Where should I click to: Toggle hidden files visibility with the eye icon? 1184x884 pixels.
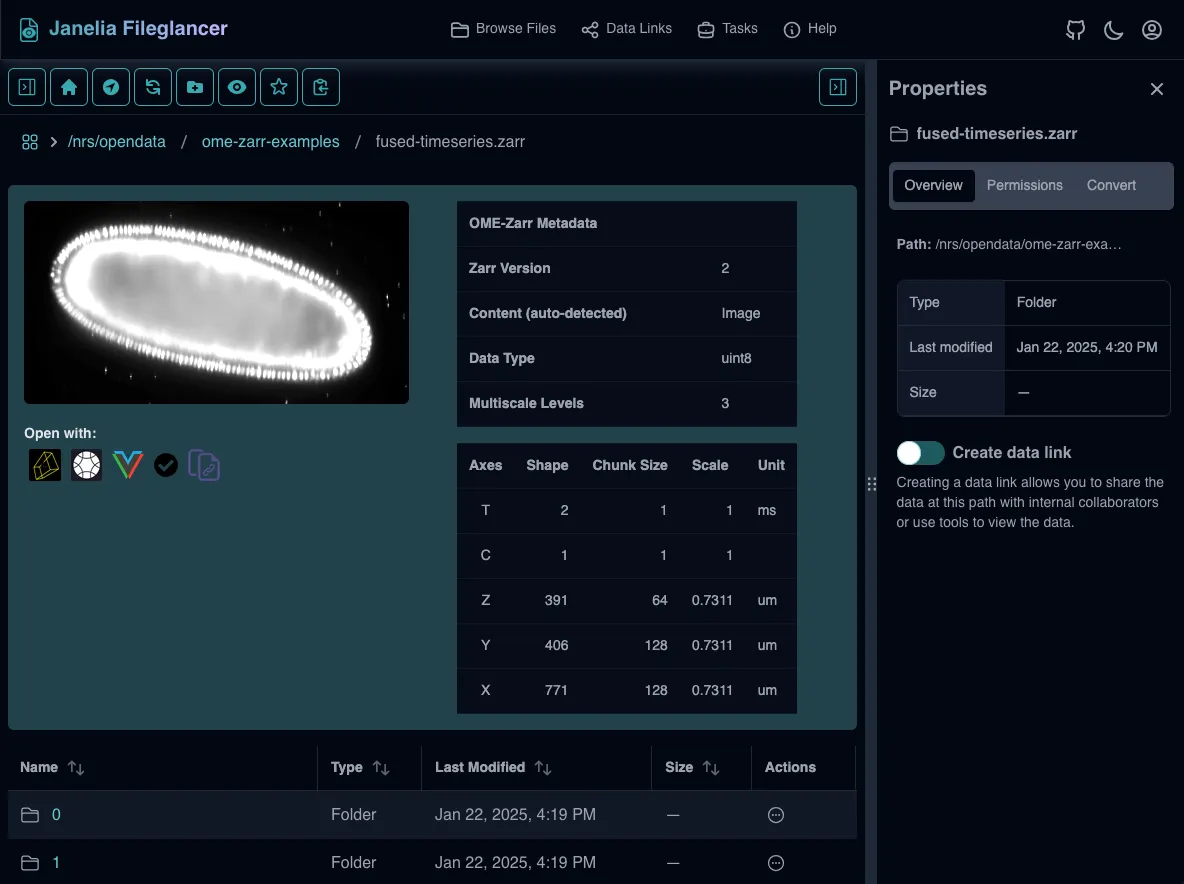click(236, 87)
